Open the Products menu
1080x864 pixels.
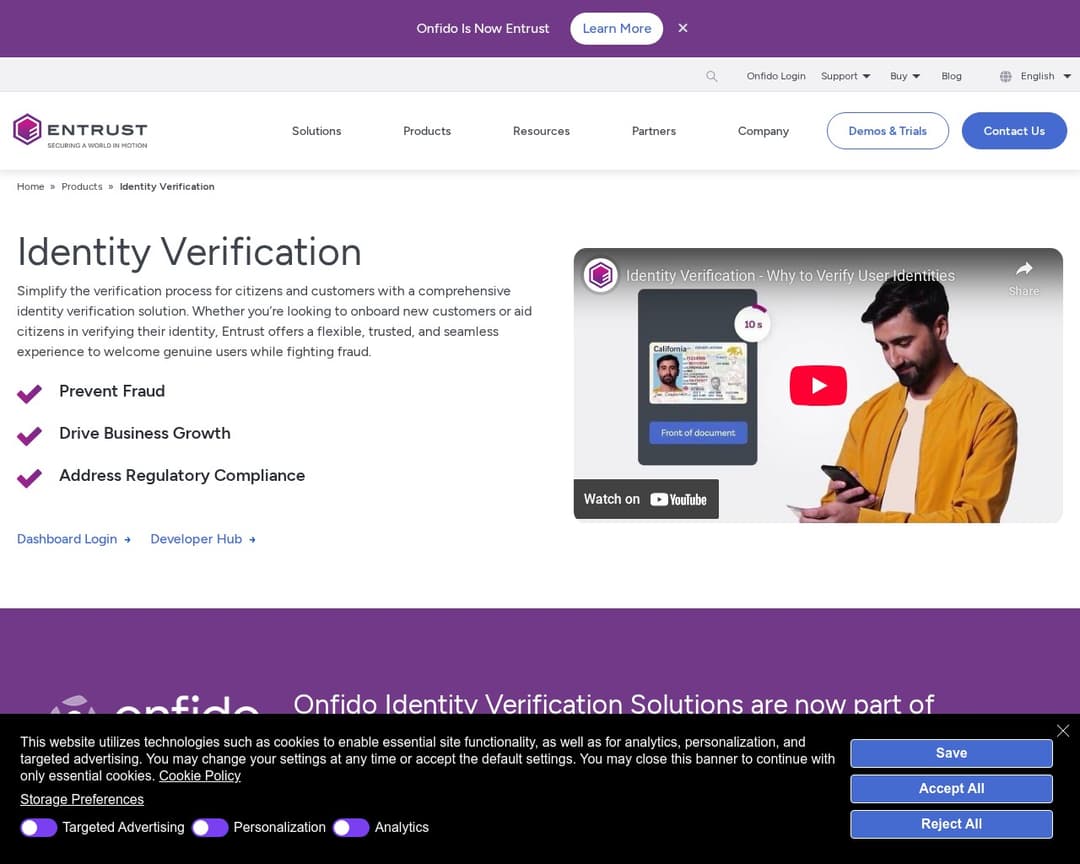(427, 131)
